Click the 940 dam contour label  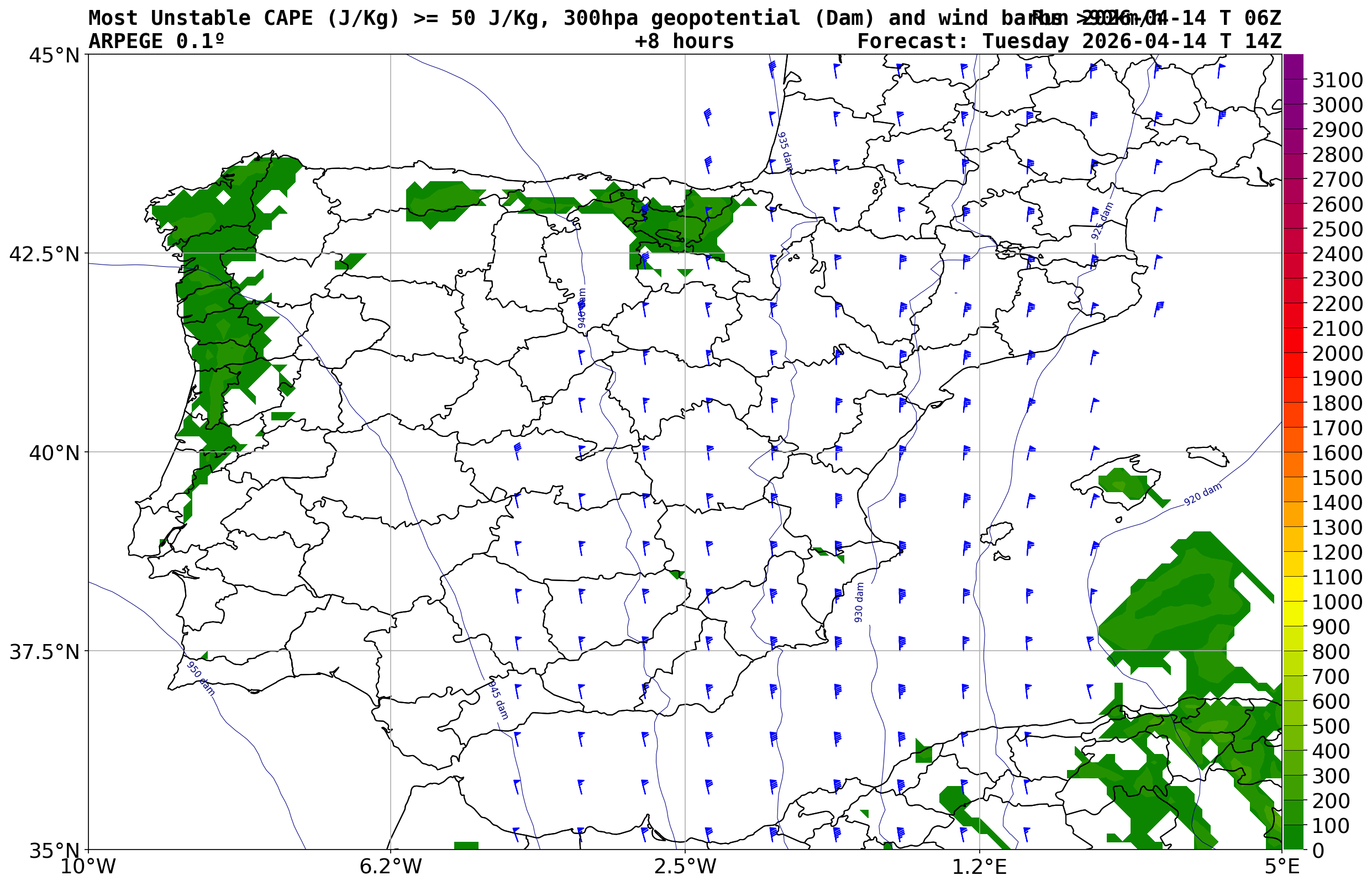click(582, 308)
